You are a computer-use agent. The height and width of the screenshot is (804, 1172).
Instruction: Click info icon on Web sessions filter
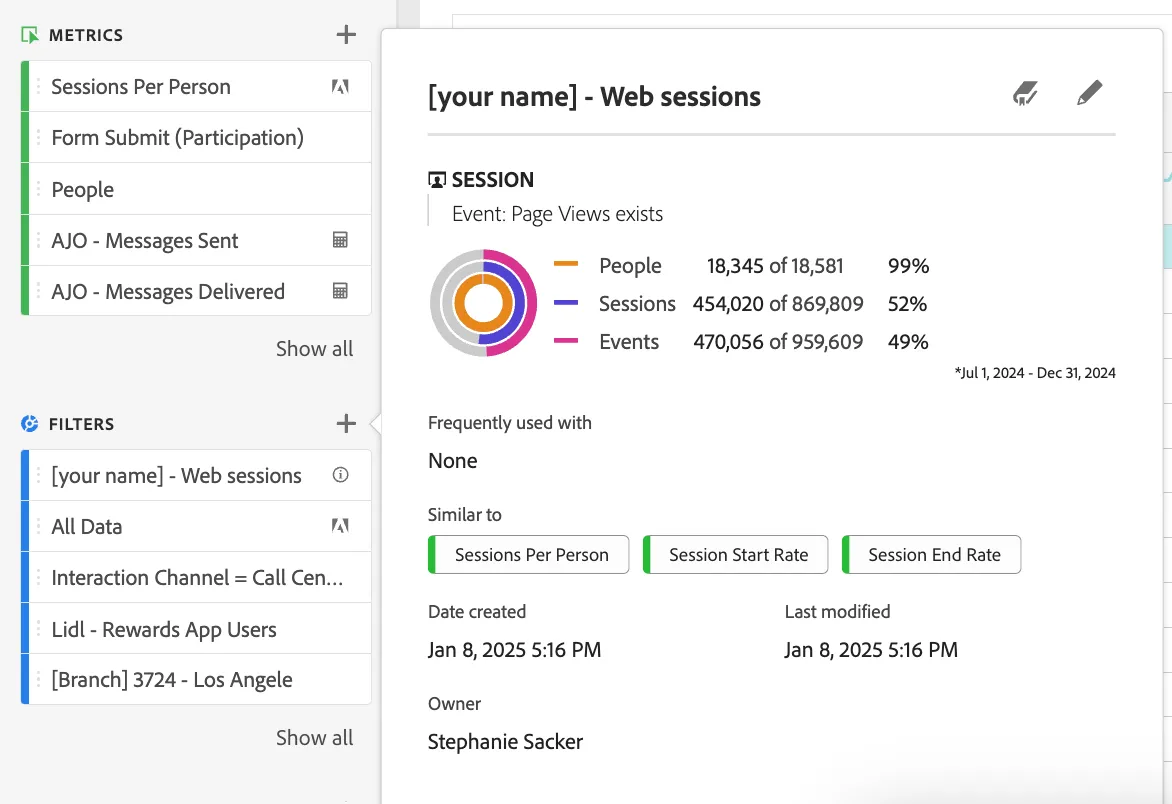340,474
